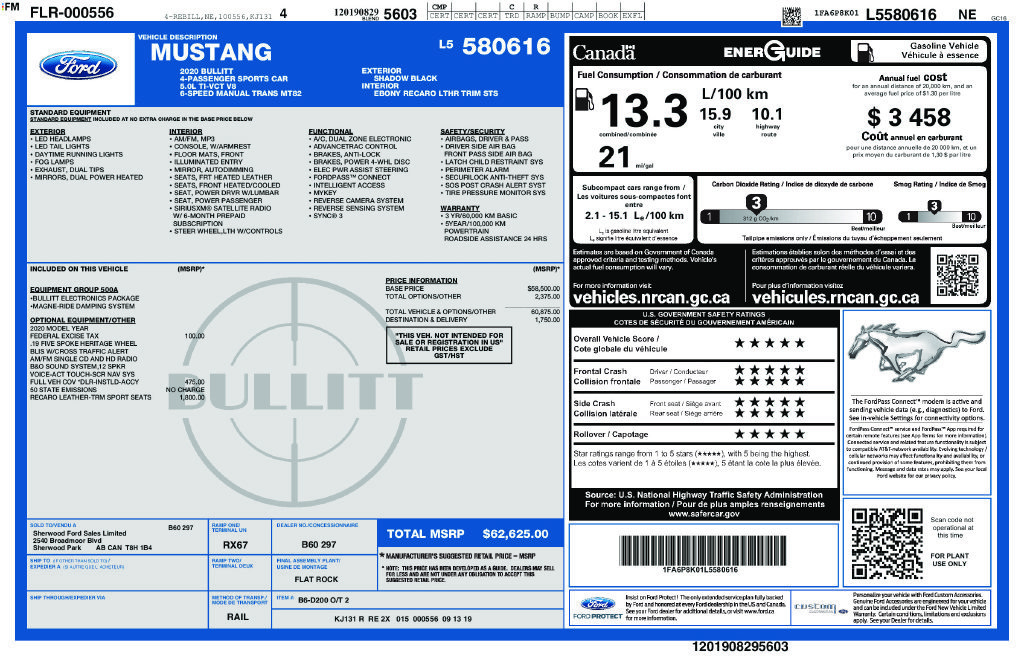This screenshot has width=1024, height=663.
Task: Click the fuel pump icon in Gasoline Vehicle badge
Action: point(865,52)
